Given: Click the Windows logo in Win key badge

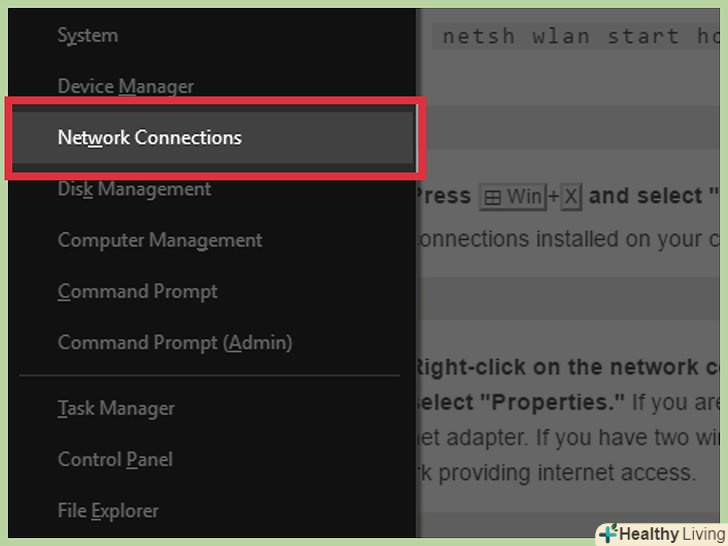Looking at the screenshot, I should point(492,197).
